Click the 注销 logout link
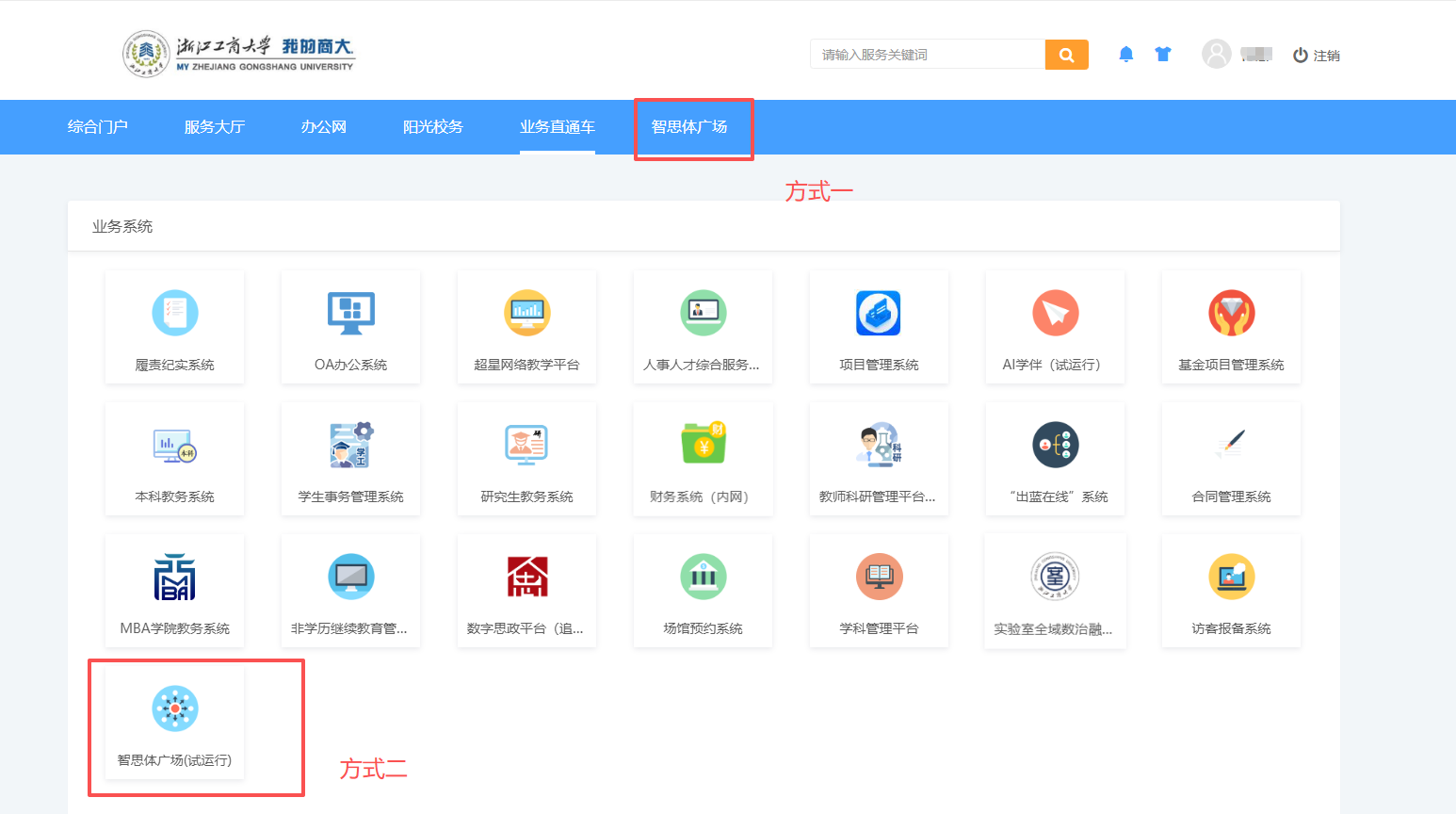The image size is (1456, 814). coord(1317,56)
